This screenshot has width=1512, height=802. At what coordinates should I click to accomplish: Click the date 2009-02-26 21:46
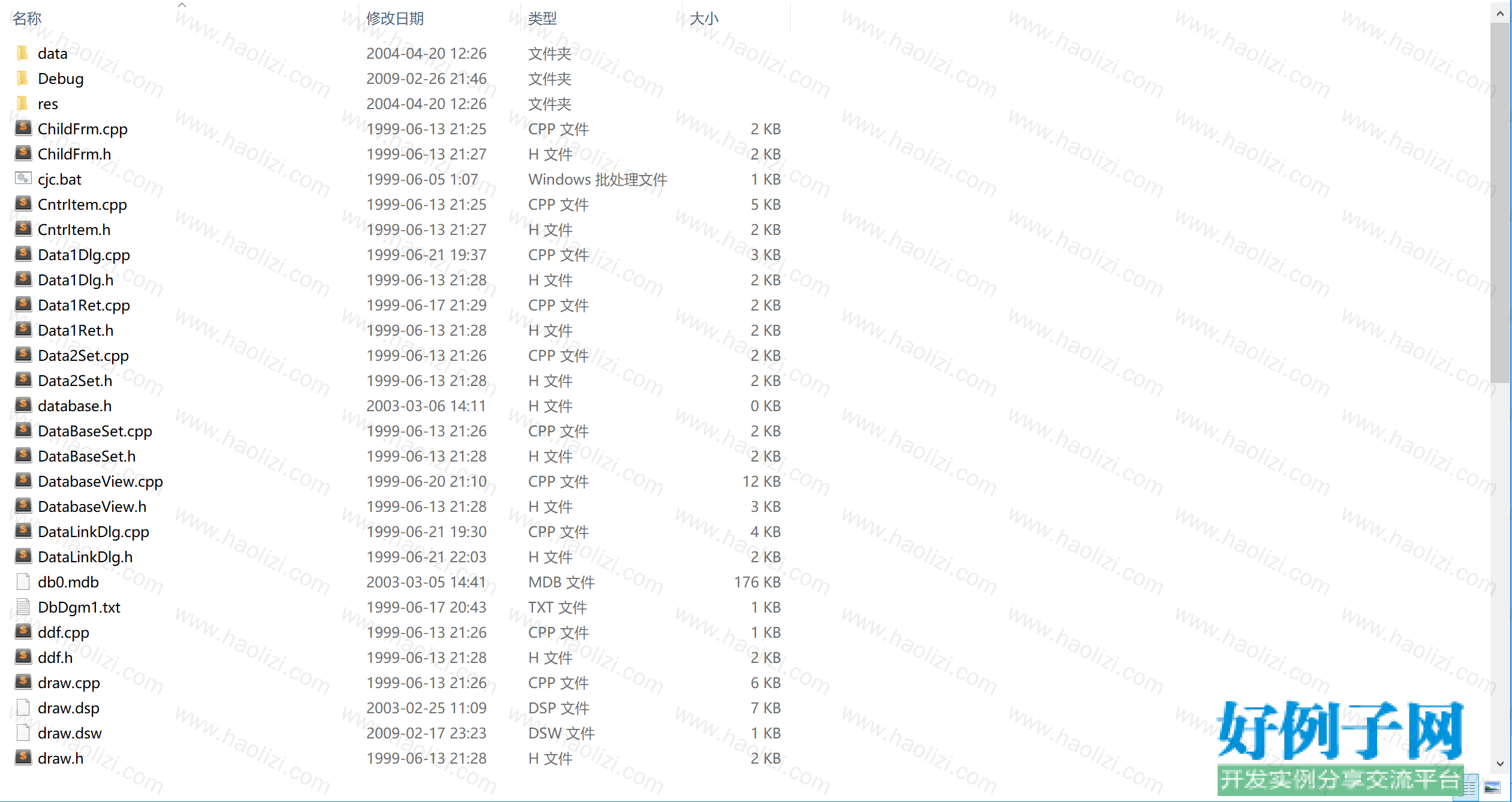pos(426,79)
